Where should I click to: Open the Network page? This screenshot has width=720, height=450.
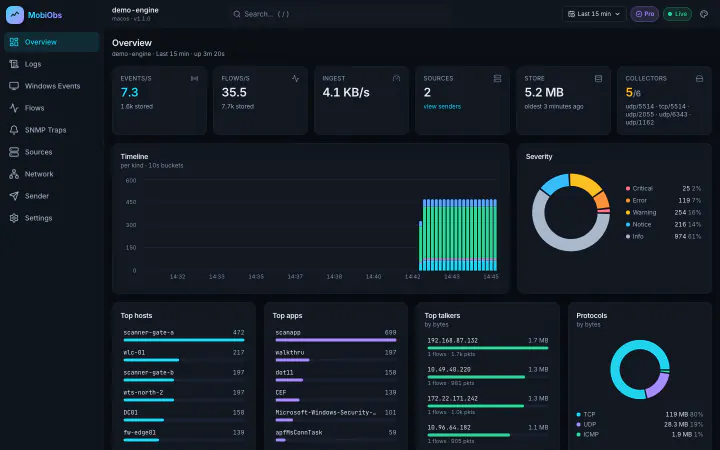coord(52,174)
